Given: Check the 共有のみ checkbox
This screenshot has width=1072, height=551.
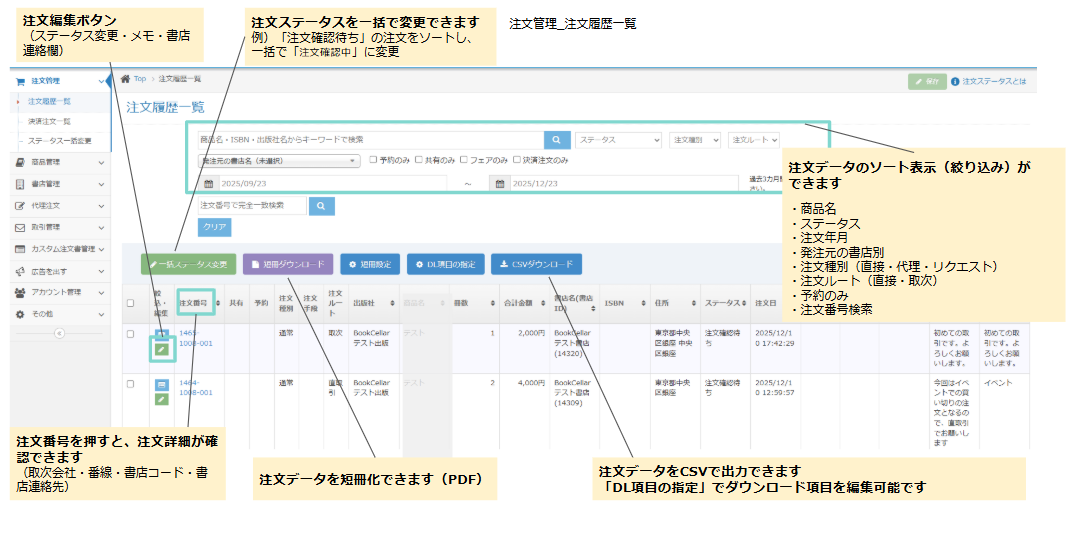Looking at the screenshot, I should click(x=418, y=160).
